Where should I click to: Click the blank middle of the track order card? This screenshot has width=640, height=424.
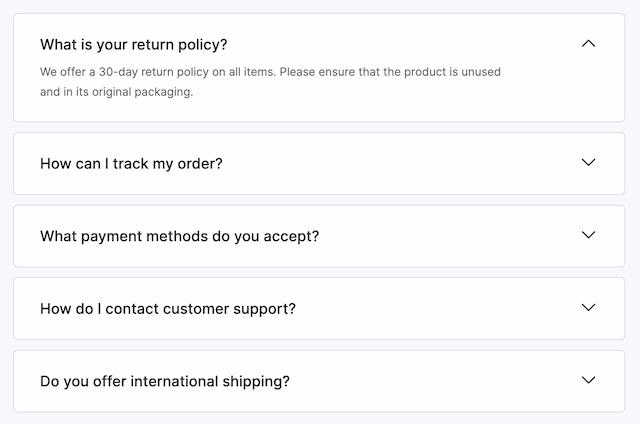coord(400,163)
